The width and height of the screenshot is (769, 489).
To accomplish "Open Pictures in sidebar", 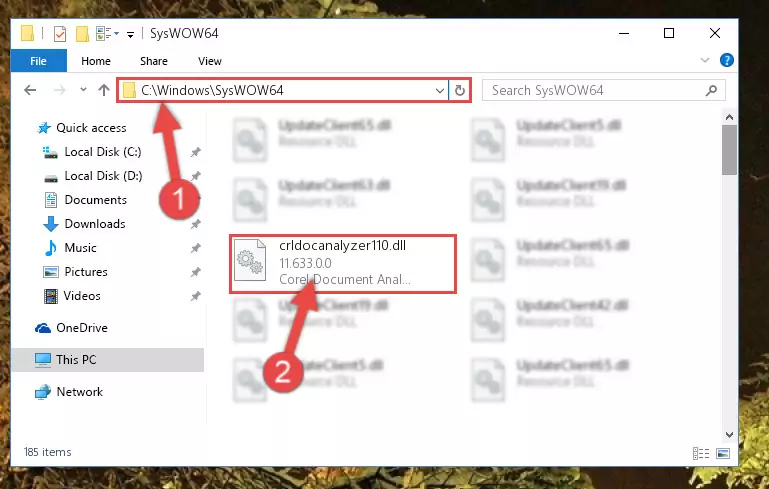I will [x=86, y=272].
